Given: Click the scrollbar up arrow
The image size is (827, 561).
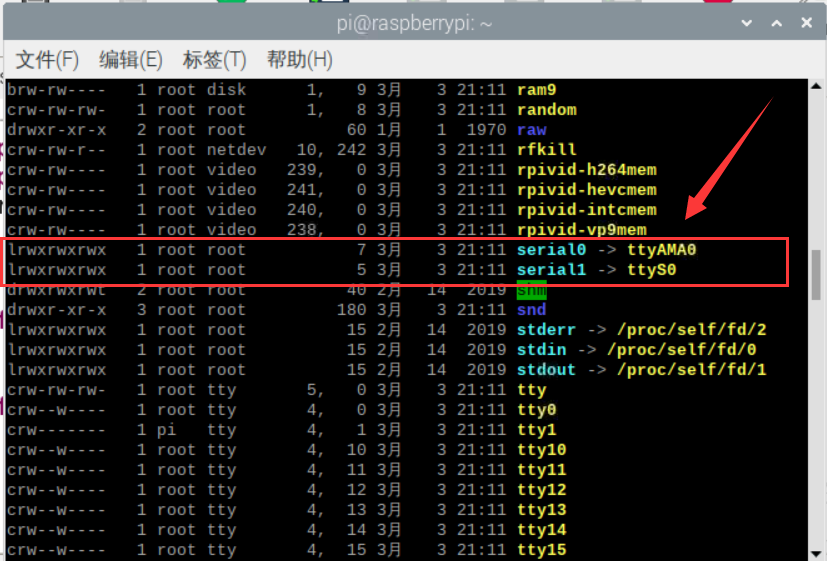Looking at the screenshot, I should [x=816, y=86].
